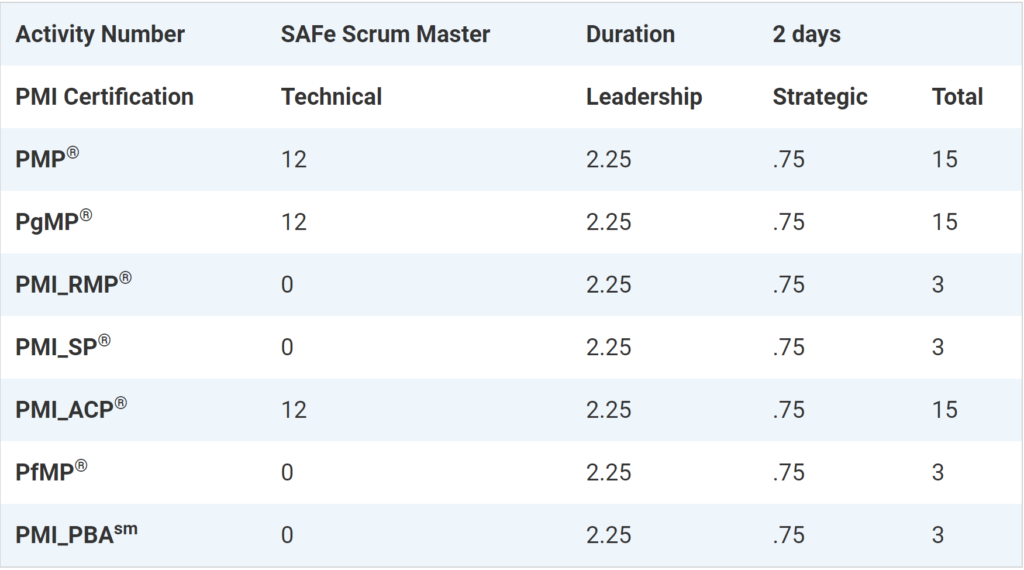Select the Total value 15 in PMP row
The height and width of the screenshot is (570, 1024).
click(x=944, y=160)
